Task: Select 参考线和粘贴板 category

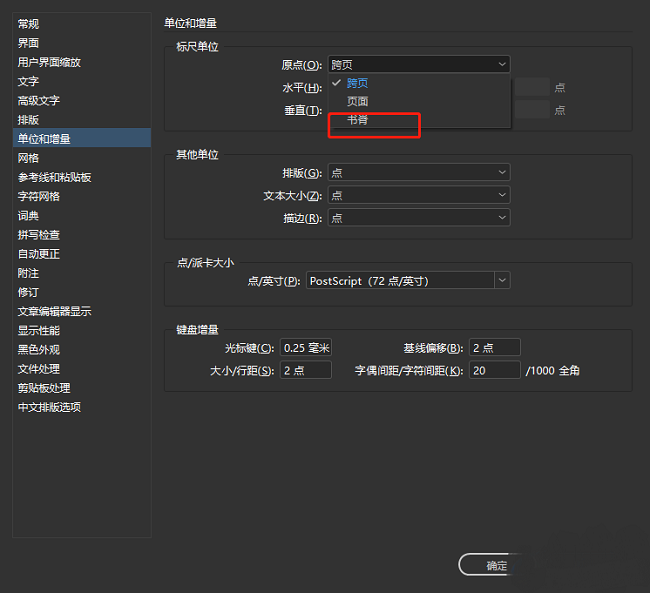Action: (x=82, y=177)
